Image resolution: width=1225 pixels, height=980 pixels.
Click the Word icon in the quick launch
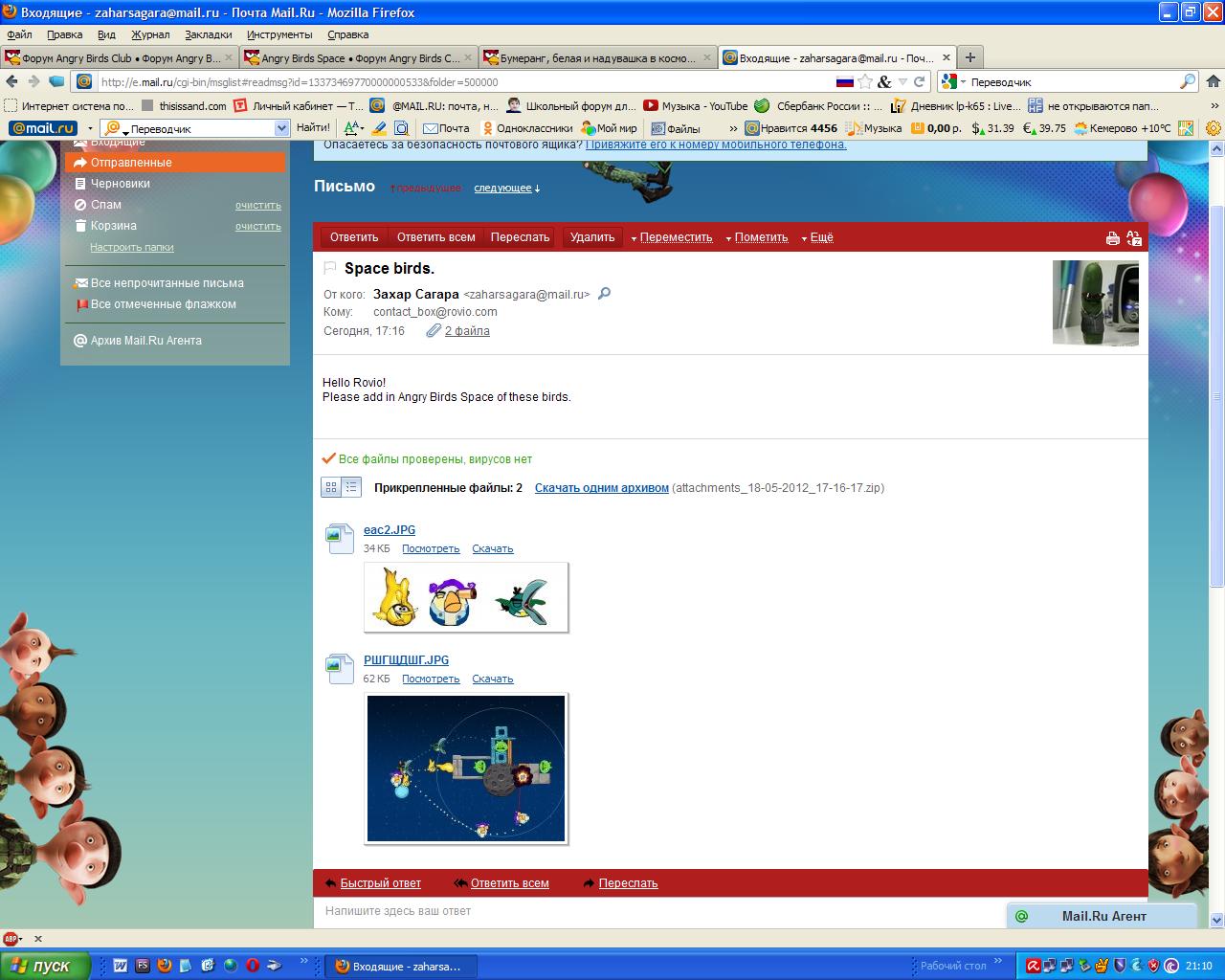click(121, 966)
